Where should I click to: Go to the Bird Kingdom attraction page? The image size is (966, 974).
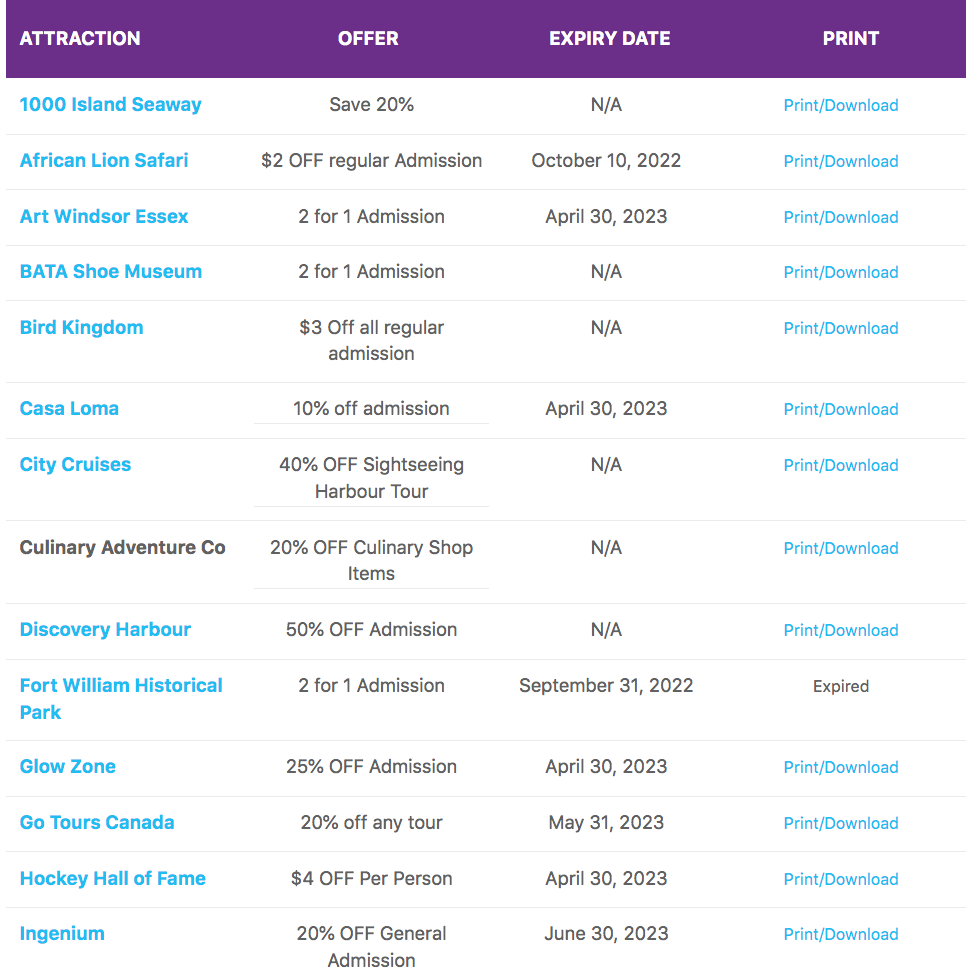81,327
